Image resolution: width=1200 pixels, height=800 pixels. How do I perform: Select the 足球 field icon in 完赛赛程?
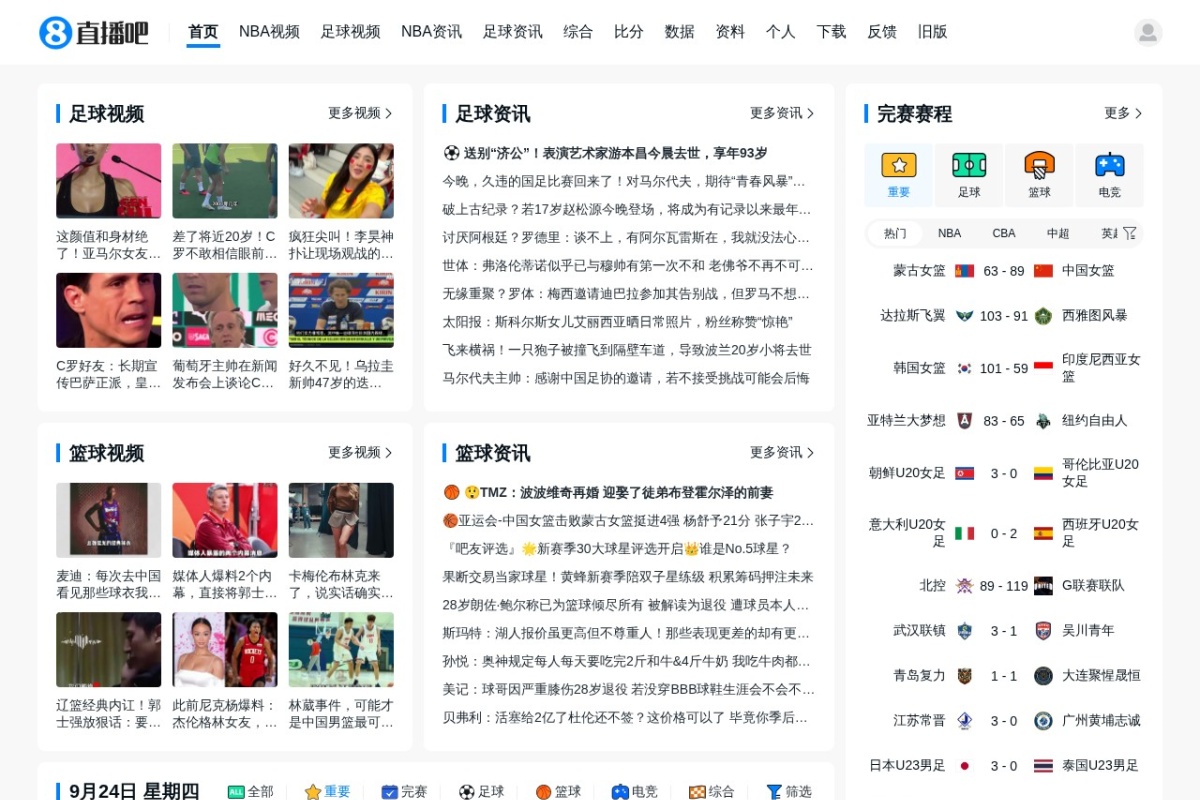click(969, 165)
